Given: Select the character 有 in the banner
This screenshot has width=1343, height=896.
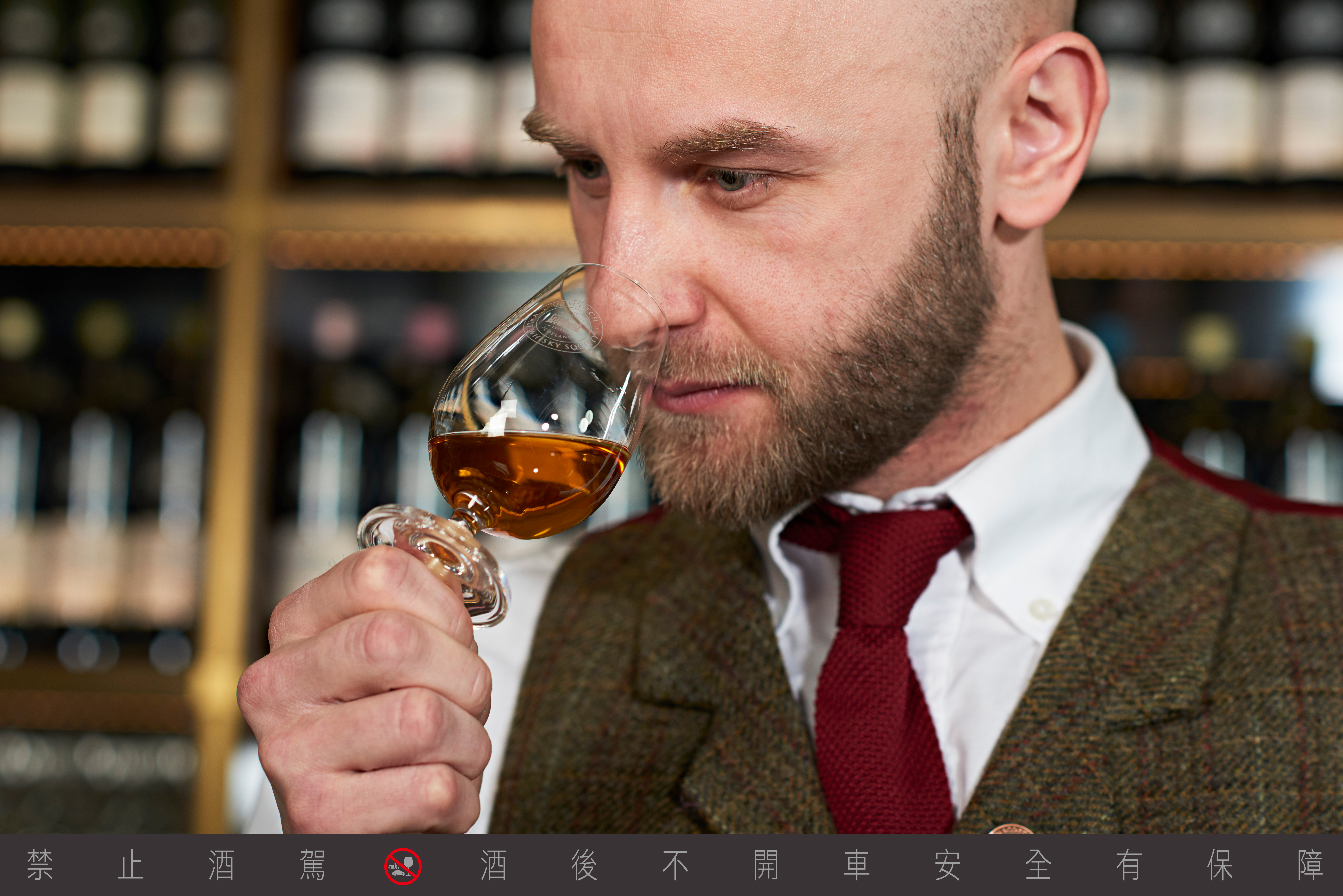Looking at the screenshot, I should pos(1129,865).
